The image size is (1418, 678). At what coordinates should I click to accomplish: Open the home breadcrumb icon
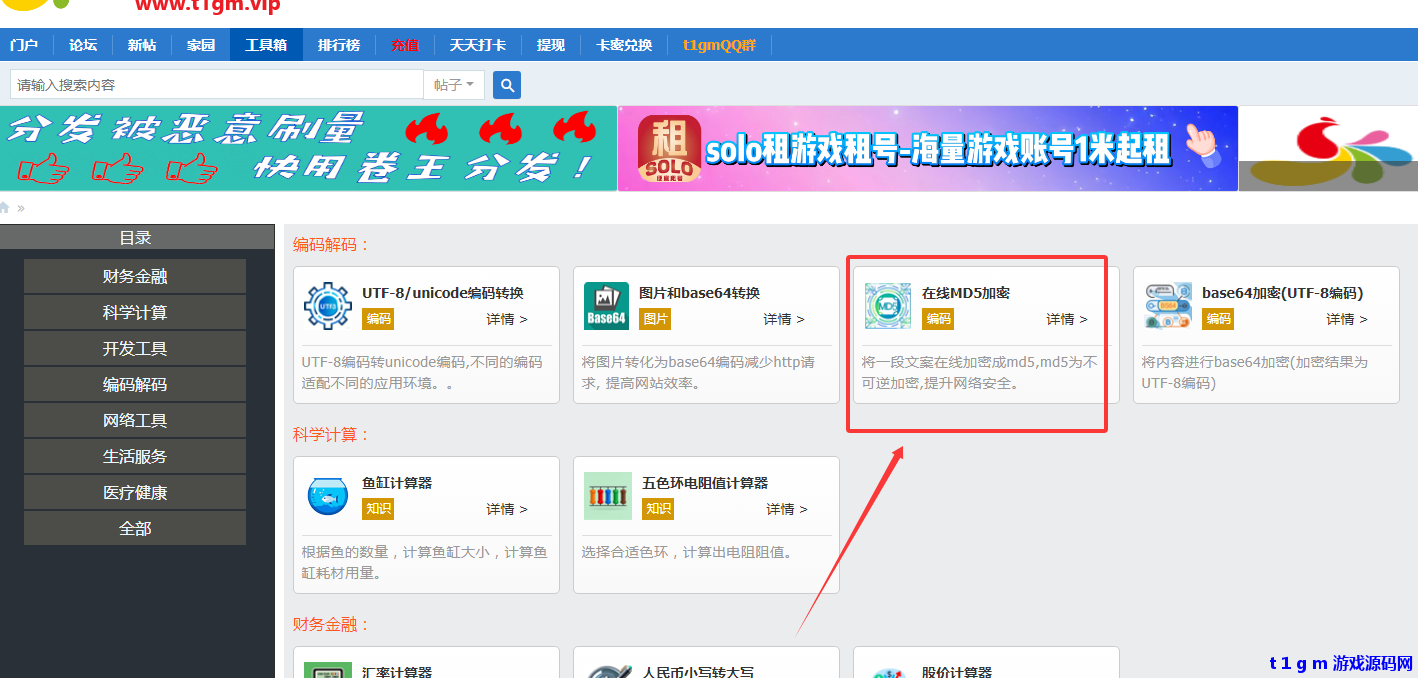[8, 206]
